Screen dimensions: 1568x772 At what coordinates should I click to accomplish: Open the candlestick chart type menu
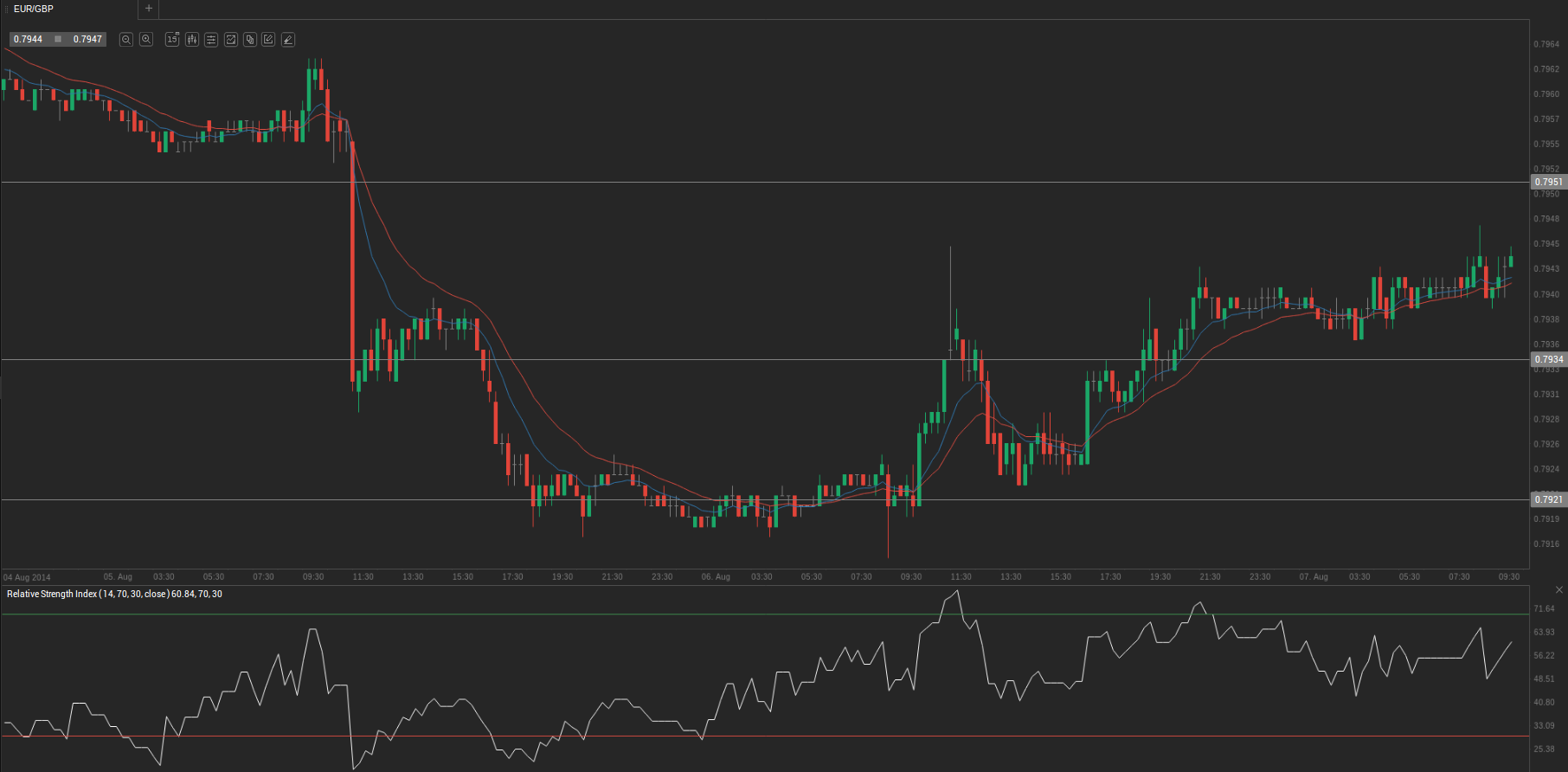(191, 40)
